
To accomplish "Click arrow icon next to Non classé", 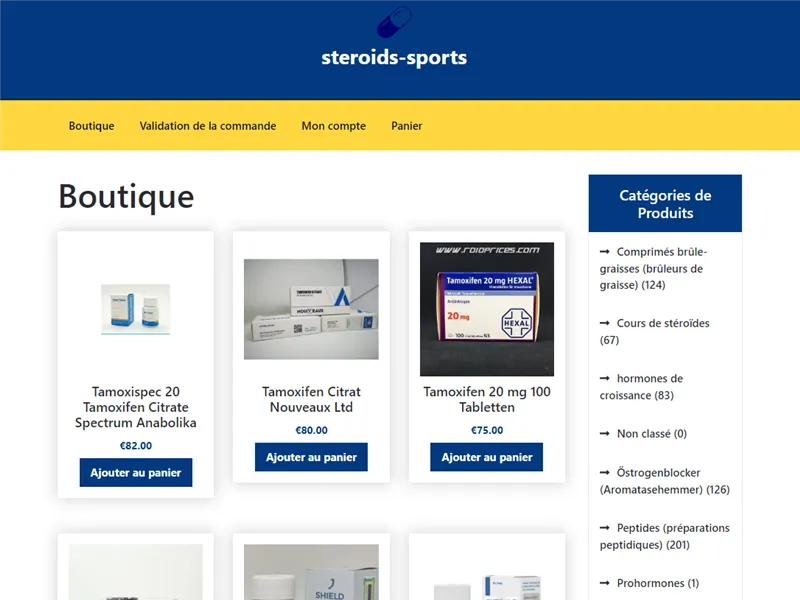I will click(x=604, y=433).
